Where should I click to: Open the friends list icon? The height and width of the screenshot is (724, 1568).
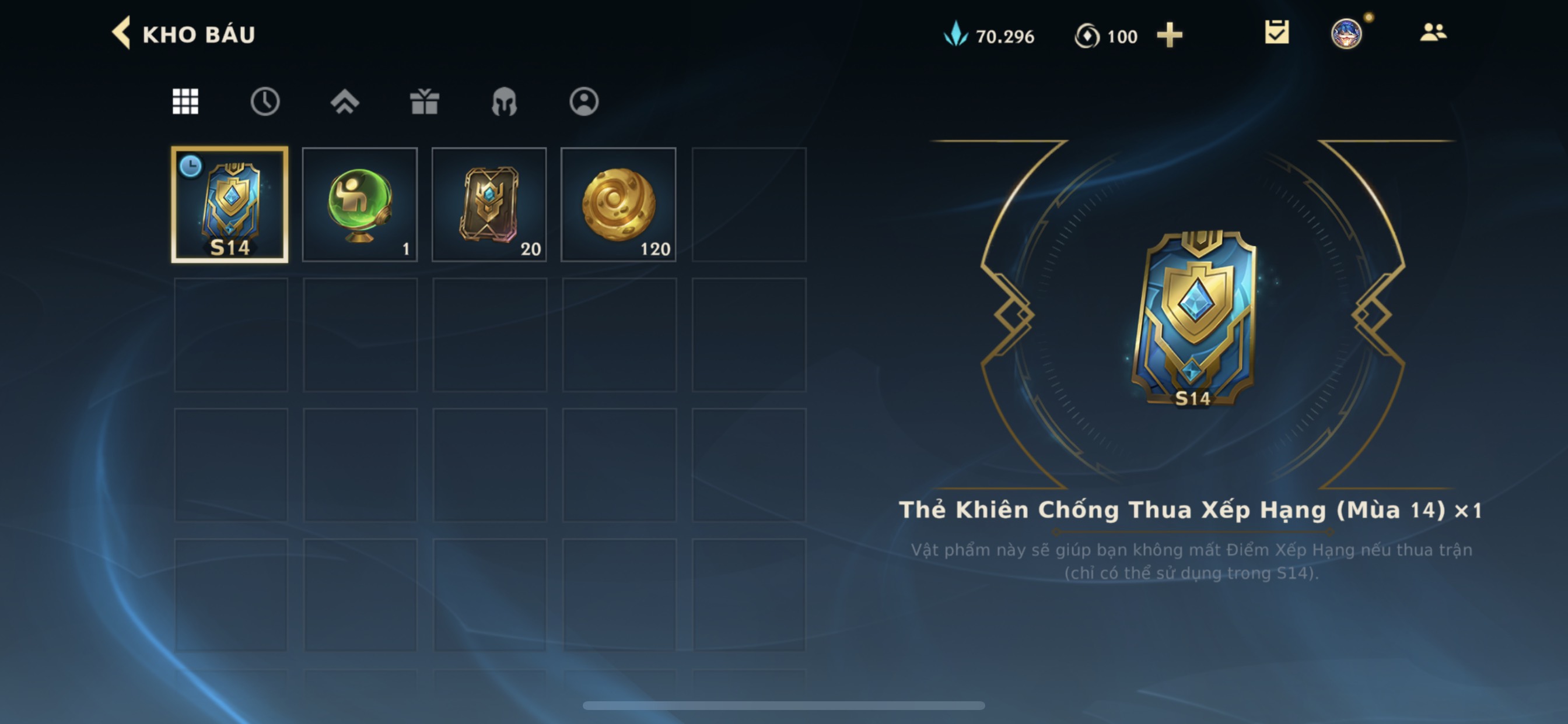tap(1433, 32)
